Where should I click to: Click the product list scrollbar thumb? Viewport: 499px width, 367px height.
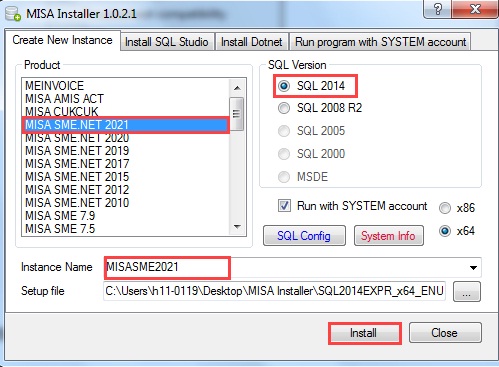pyautogui.click(x=237, y=114)
